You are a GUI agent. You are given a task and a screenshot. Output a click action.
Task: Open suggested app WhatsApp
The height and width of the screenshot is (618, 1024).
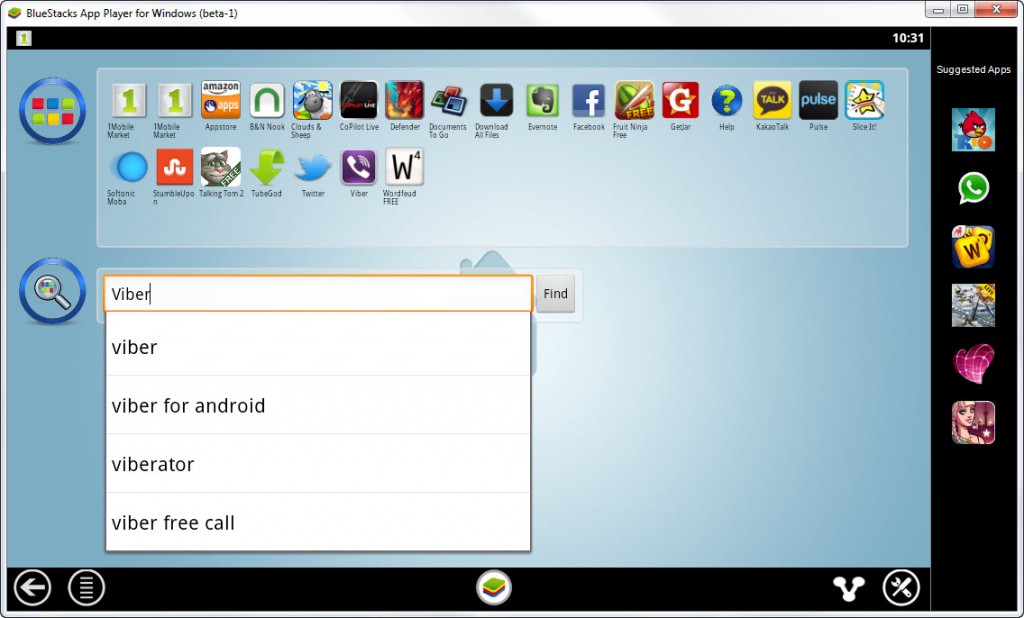click(973, 188)
